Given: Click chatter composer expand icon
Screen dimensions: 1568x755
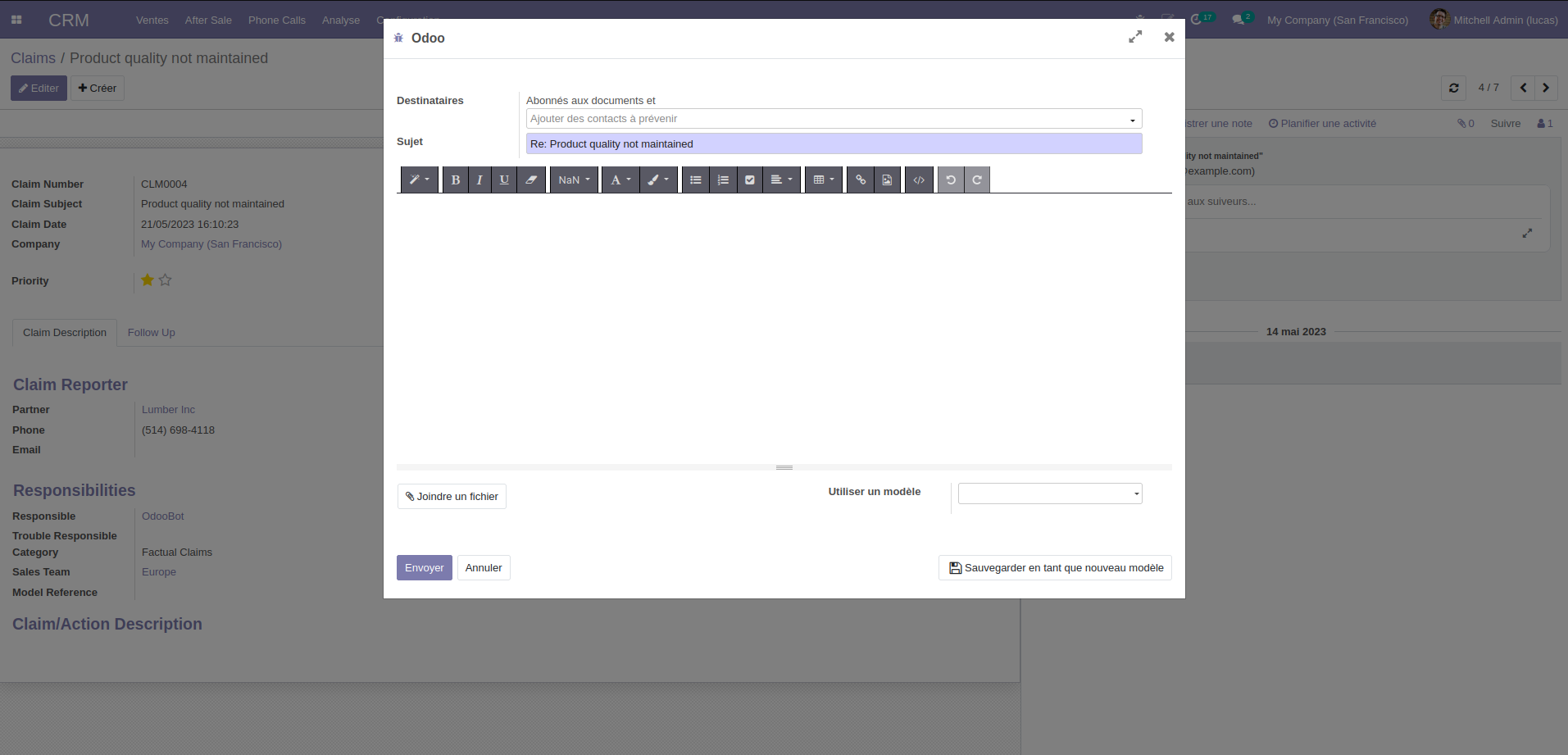Looking at the screenshot, I should point(1527,234).
